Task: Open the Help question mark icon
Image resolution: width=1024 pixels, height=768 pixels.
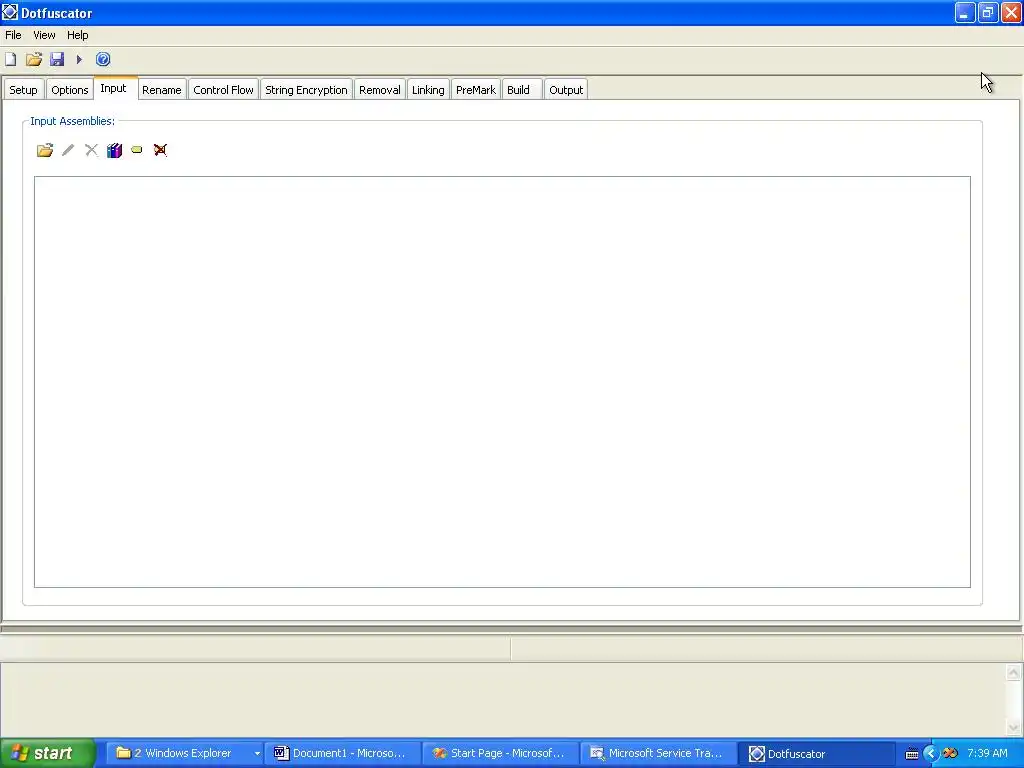Action: pyautogui.click(x=103, y=59)
